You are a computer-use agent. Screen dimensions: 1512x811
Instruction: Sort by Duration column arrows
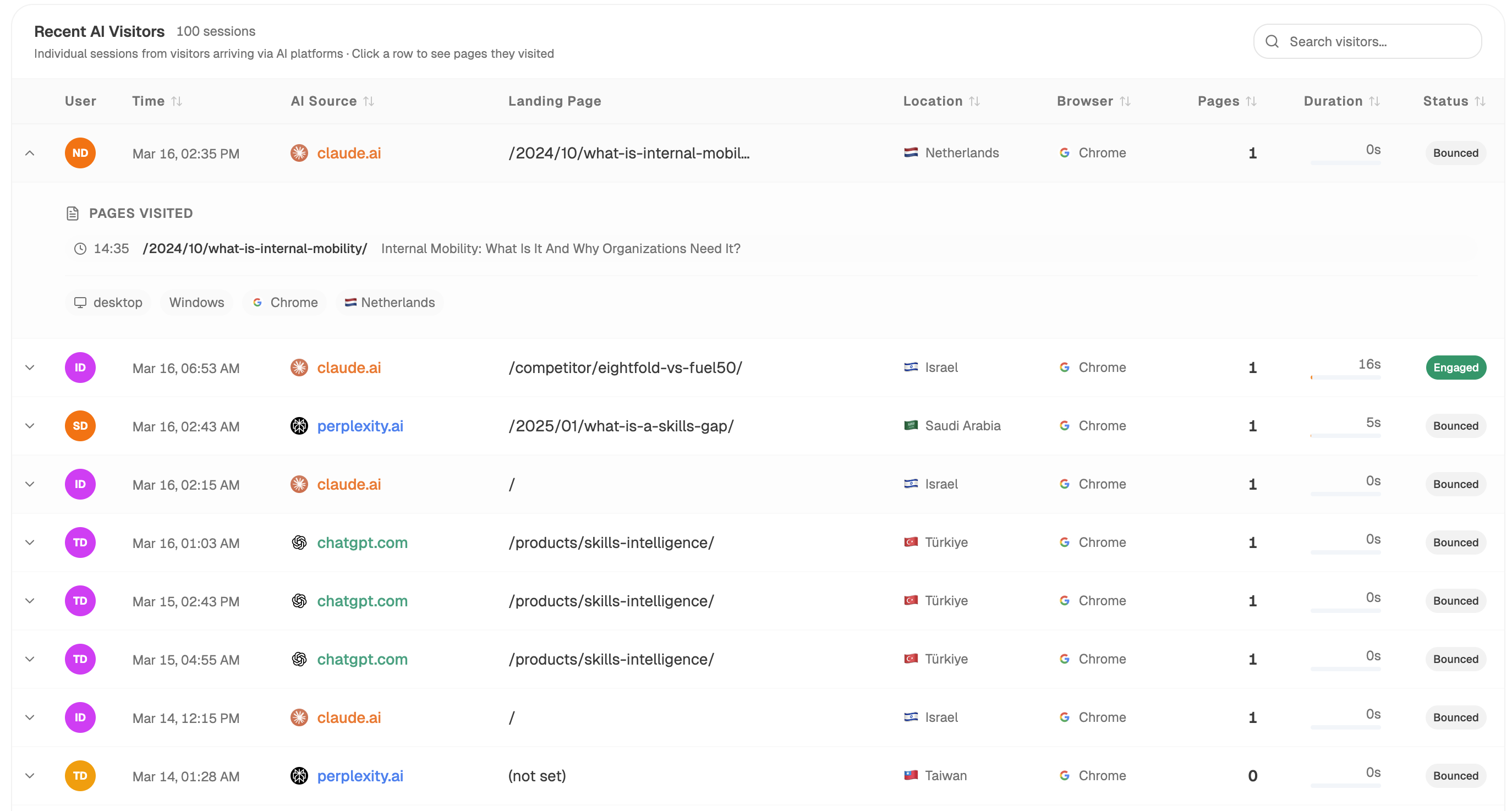(x=1374, y=102)
